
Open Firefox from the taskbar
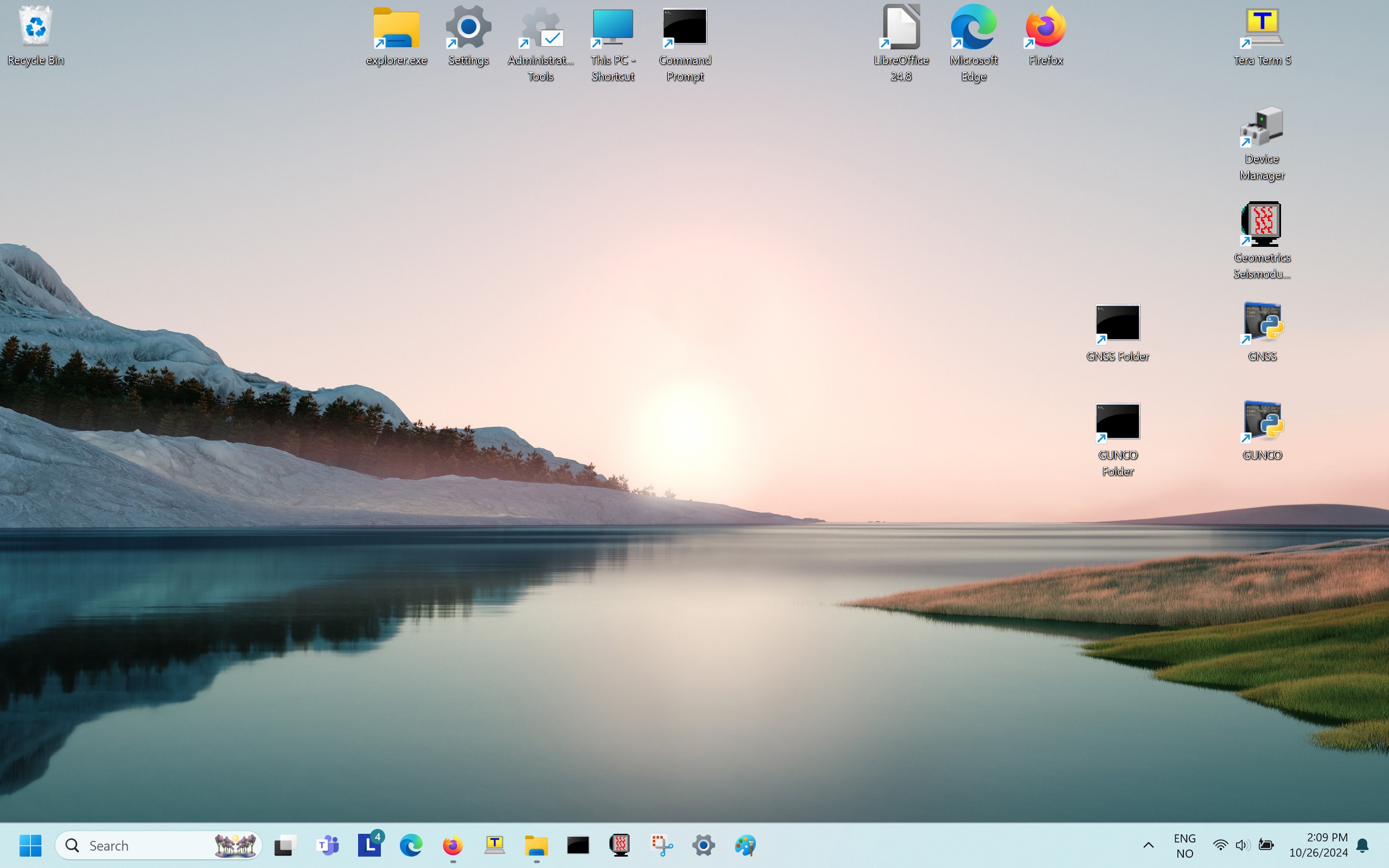453,845
